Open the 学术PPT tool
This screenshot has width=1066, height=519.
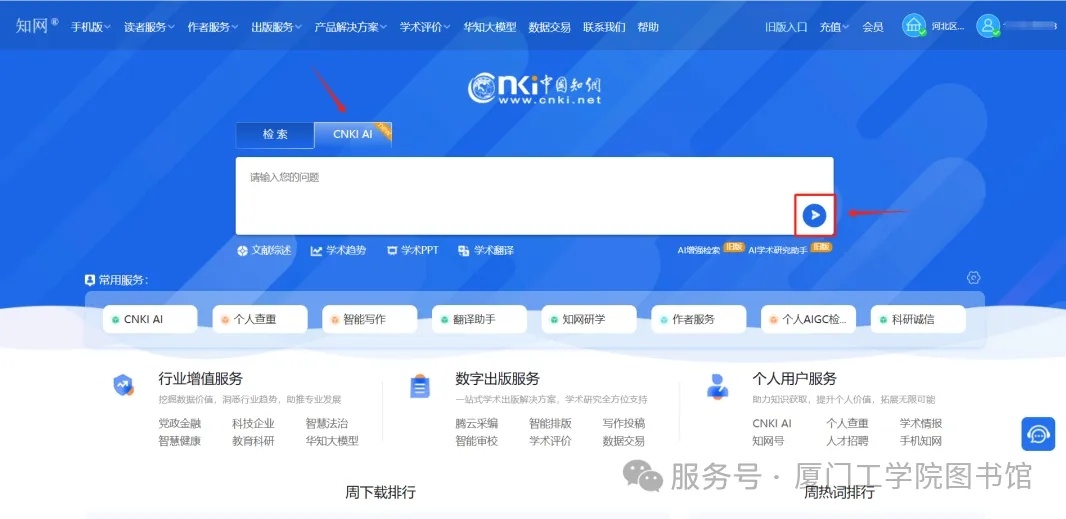coord(412,250)
